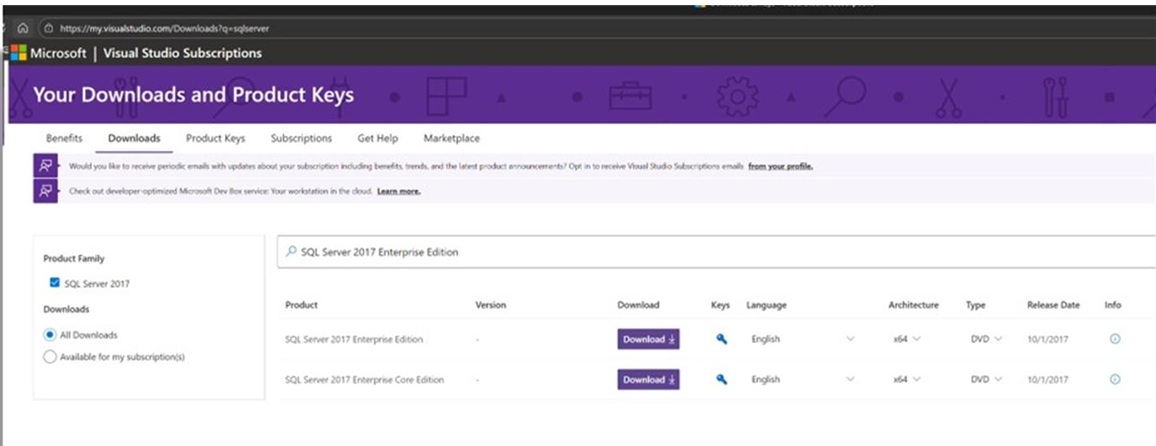Click the 'Your Downloads and Product Keys' title

(x=193, y=95)
